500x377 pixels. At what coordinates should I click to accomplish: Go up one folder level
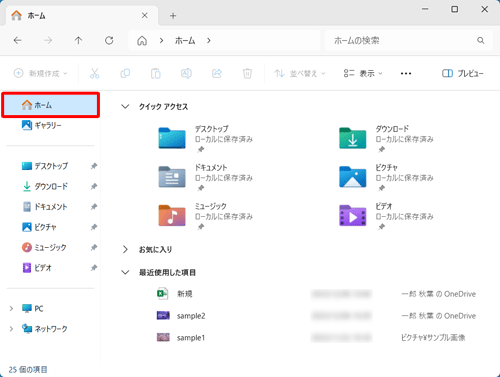pyautogui.click(x=78, y=41)
